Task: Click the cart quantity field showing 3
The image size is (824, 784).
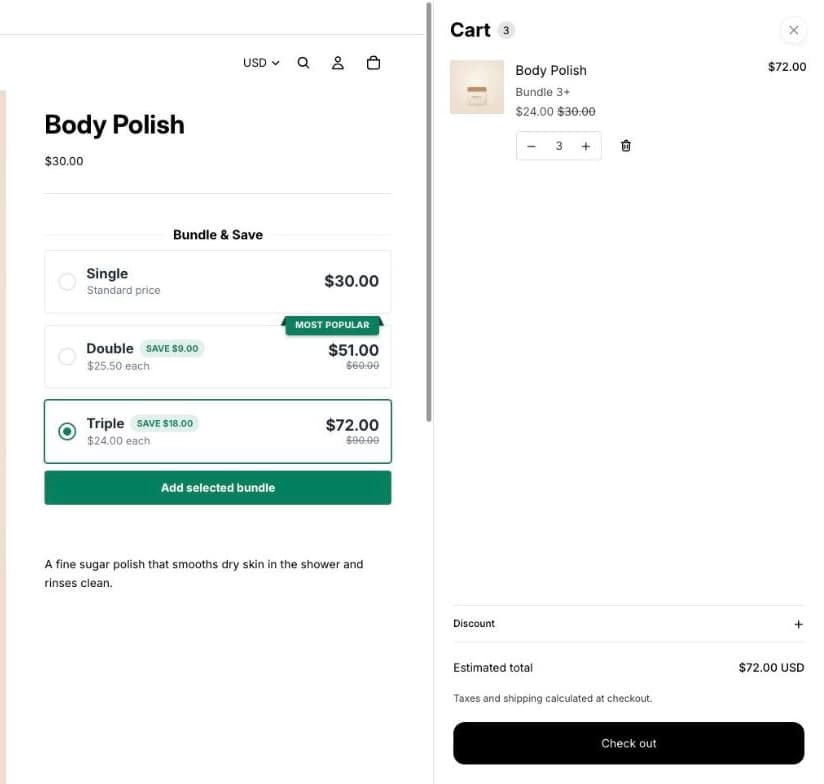Action: click(559, 146)
